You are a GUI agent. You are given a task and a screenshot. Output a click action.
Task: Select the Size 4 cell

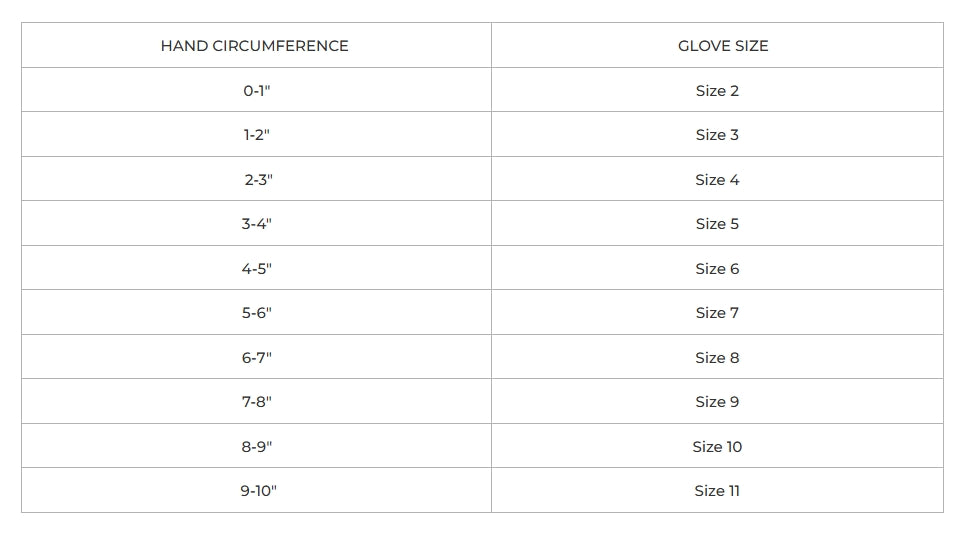pos(717,180)
